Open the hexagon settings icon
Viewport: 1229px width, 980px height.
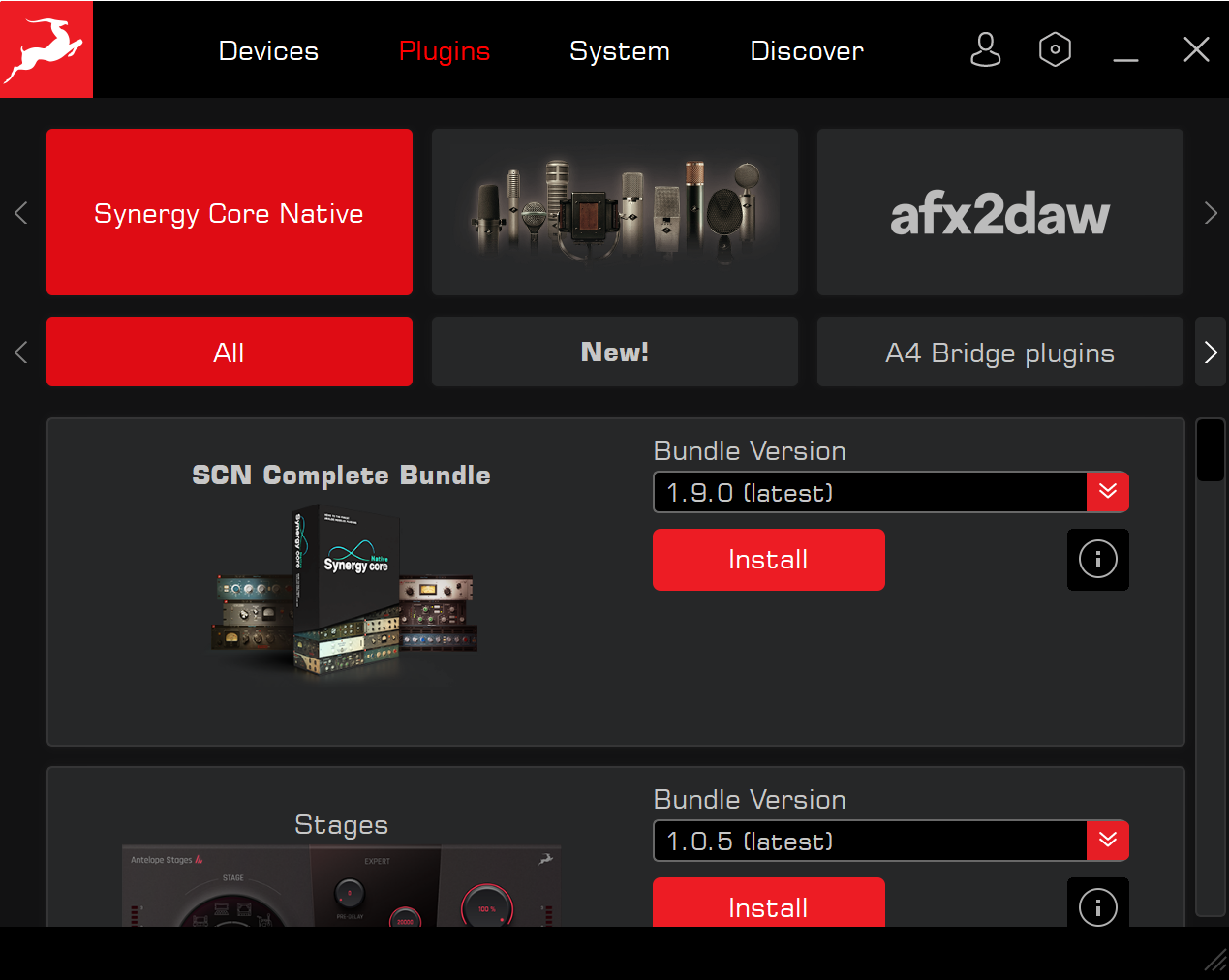(x=1055, y=49)
